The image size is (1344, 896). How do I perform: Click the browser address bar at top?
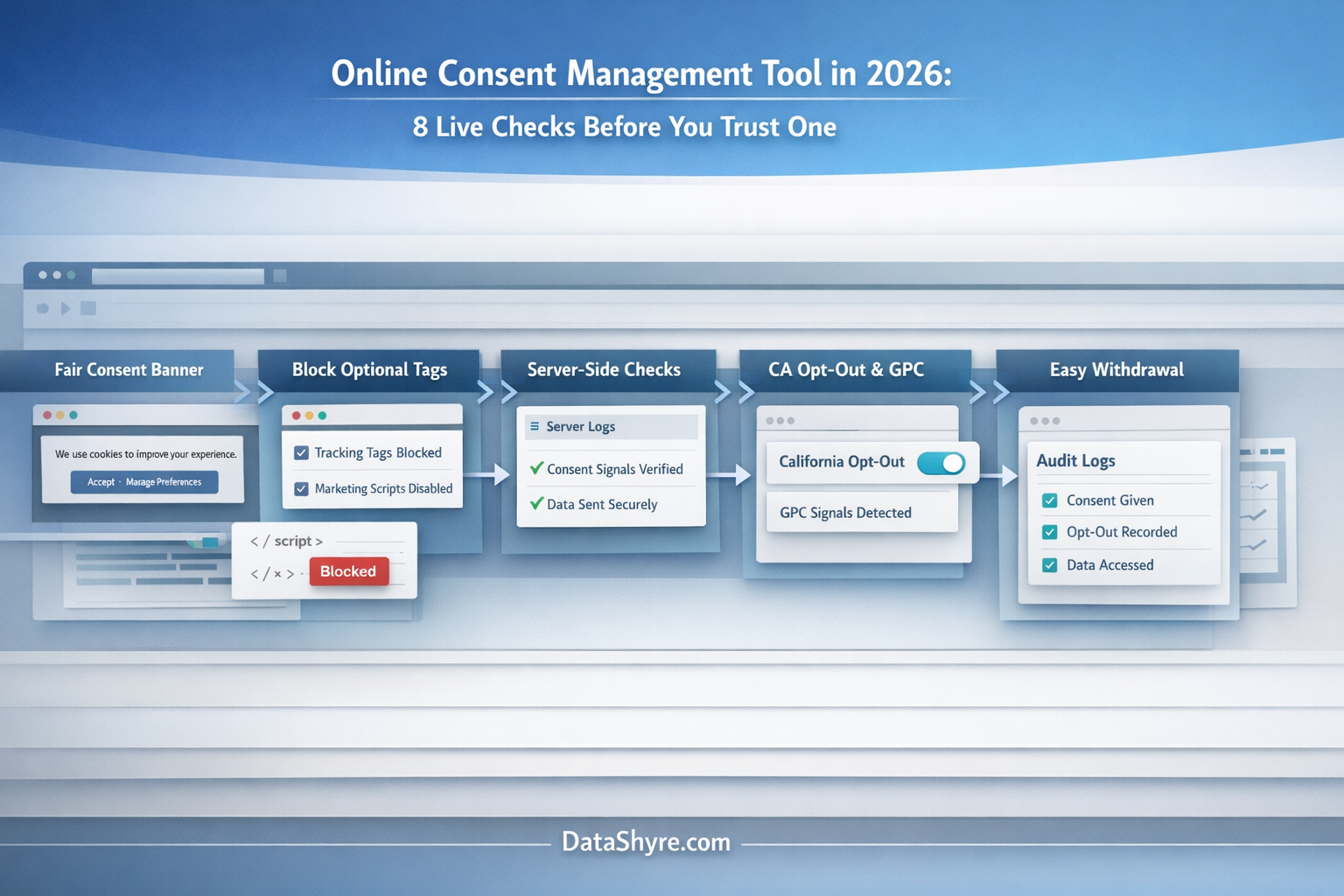click(178, 276)
